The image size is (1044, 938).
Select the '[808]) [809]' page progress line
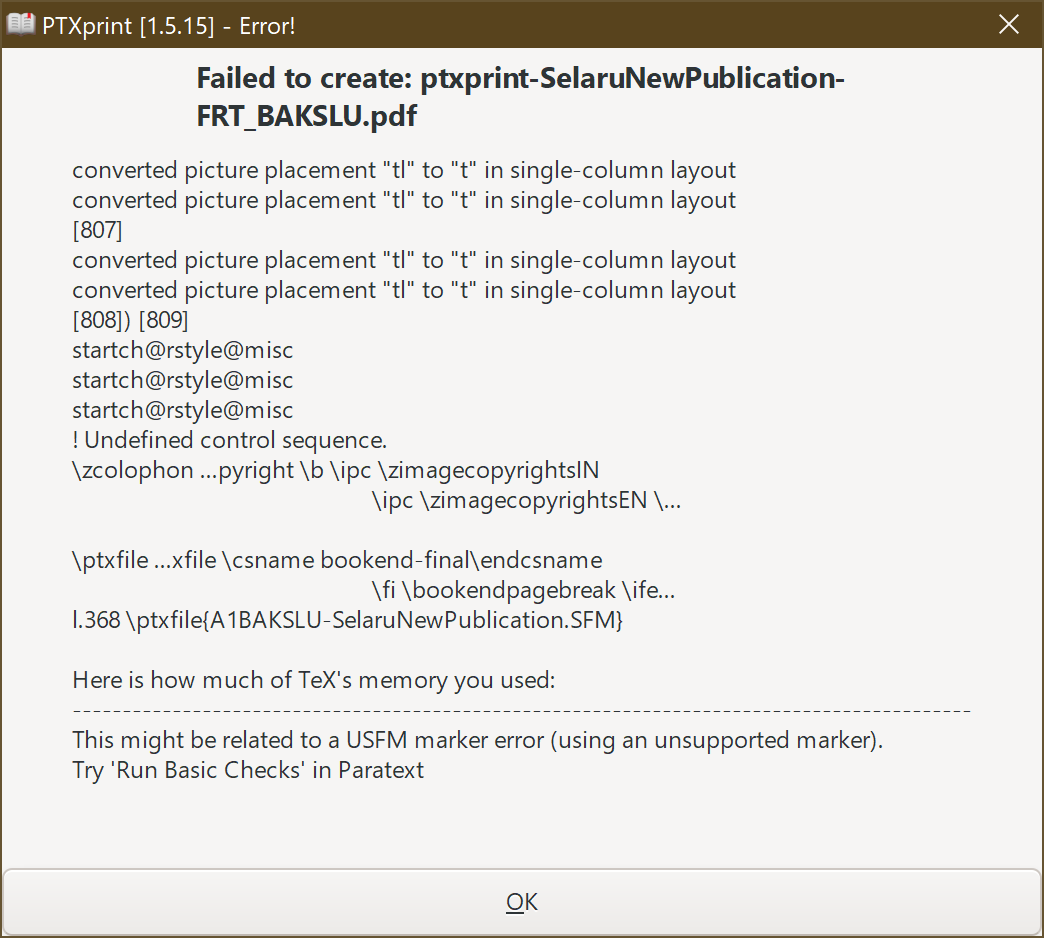(132, 320)
